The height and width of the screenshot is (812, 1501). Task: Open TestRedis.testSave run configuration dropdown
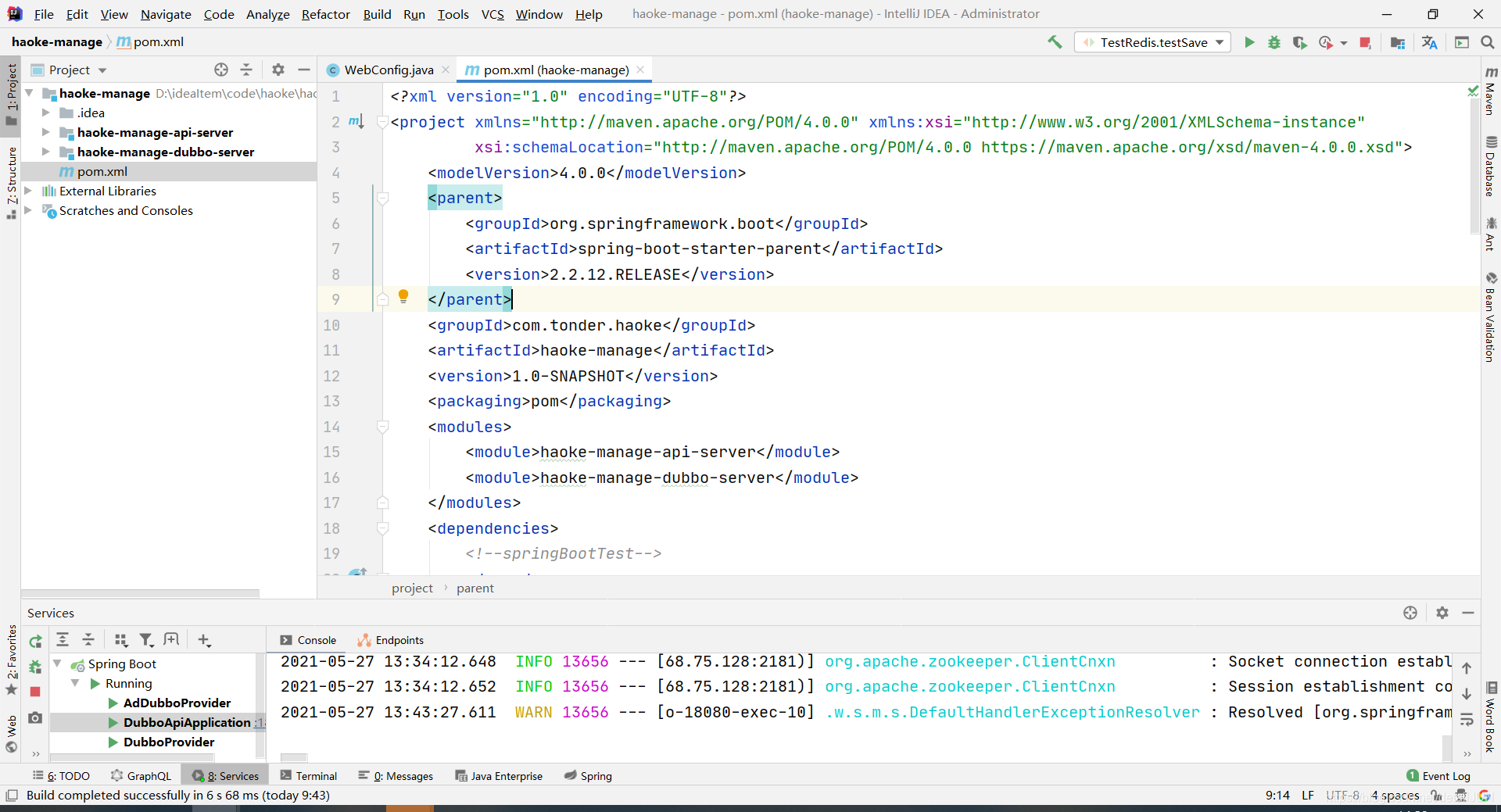[1152, 42]
